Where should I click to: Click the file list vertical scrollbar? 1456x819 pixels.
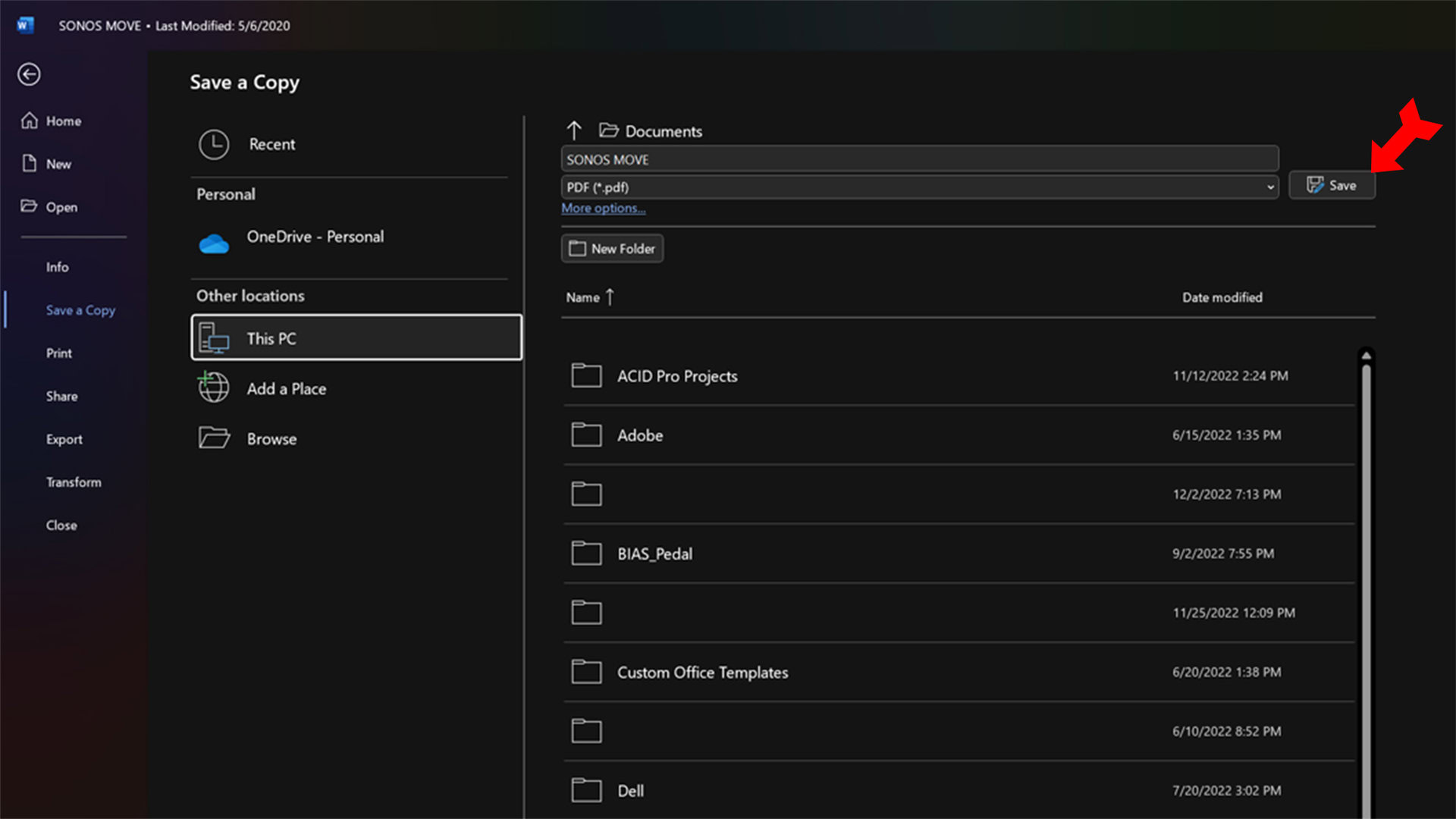click(1366, 576)
